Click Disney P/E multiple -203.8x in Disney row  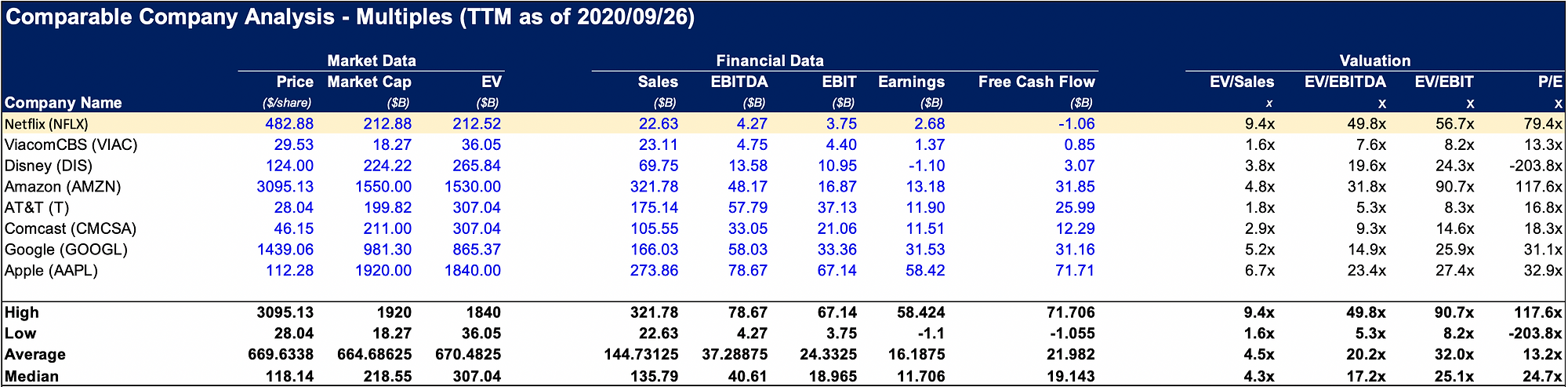point(1536,166)
